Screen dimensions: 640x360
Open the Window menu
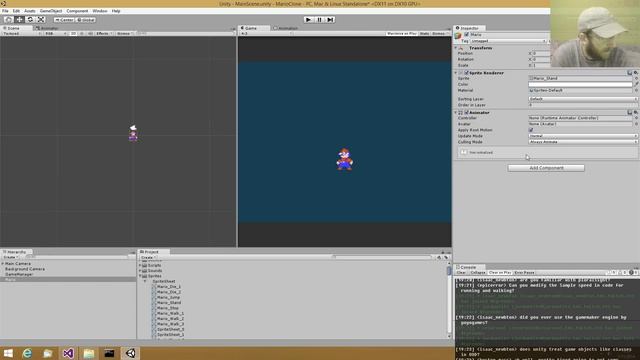click(x=100, y=11)
